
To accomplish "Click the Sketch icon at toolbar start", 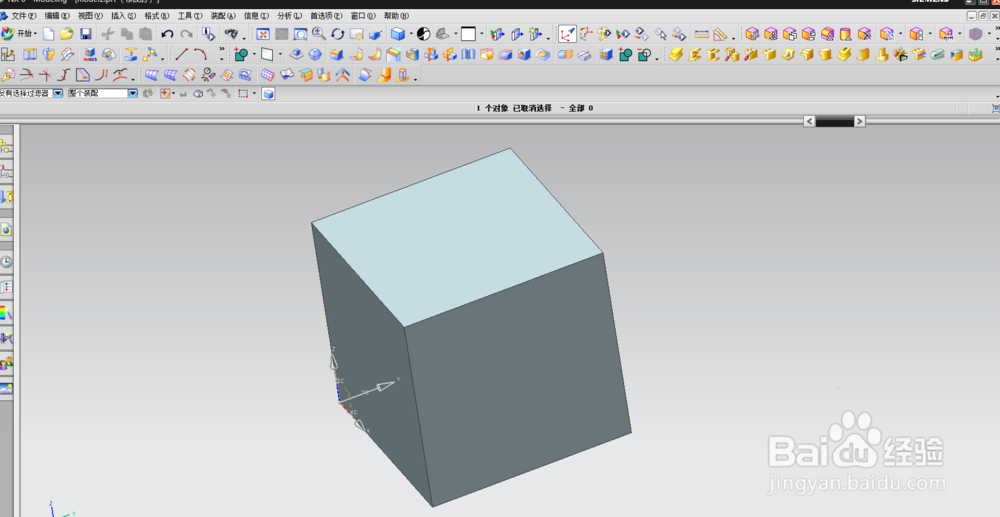I will coord(8,54).
